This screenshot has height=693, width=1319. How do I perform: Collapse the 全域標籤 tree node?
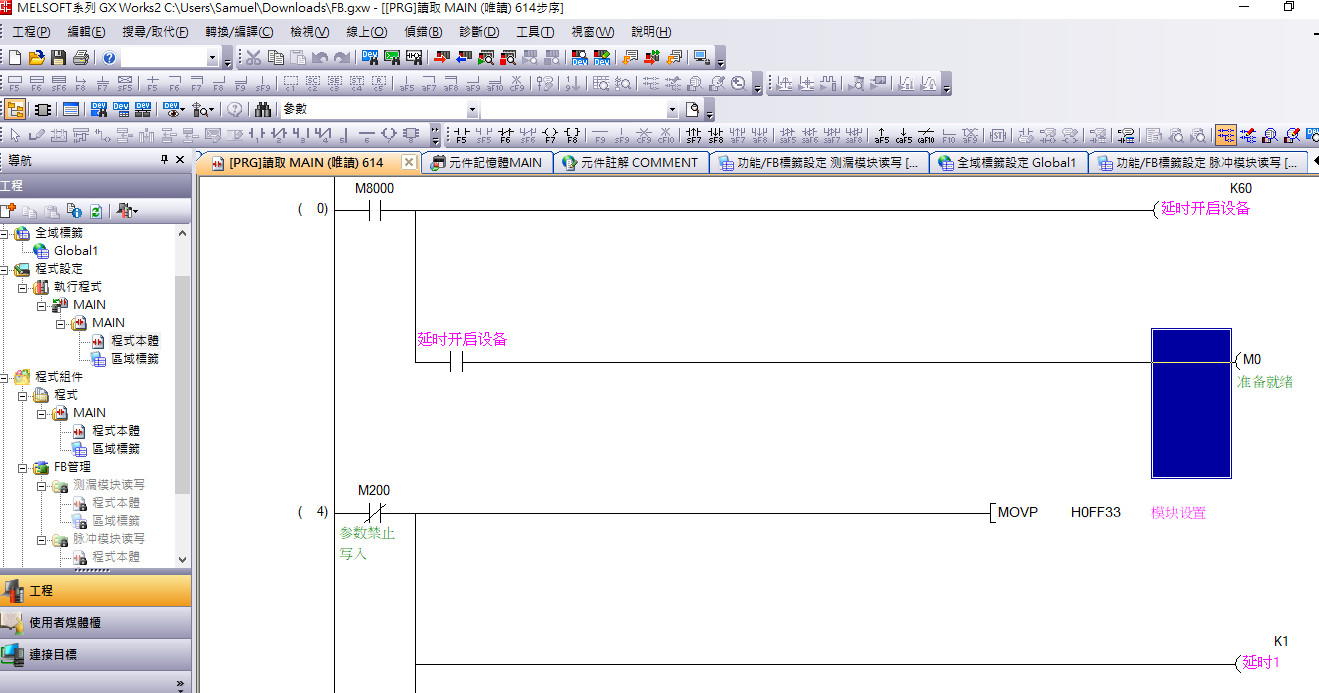click(x=5, y=233)
